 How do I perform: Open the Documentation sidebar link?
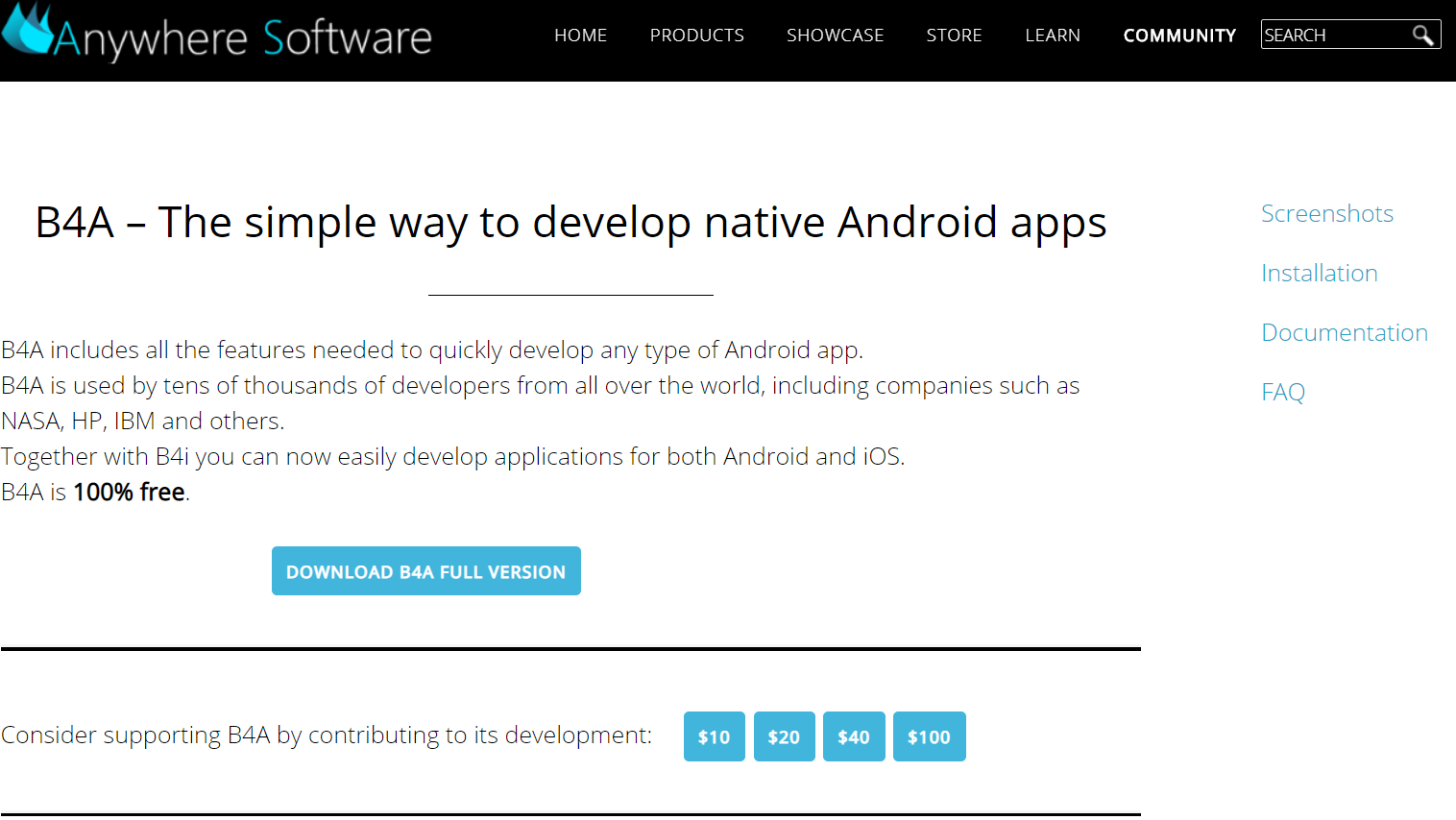coord(1345,332)
